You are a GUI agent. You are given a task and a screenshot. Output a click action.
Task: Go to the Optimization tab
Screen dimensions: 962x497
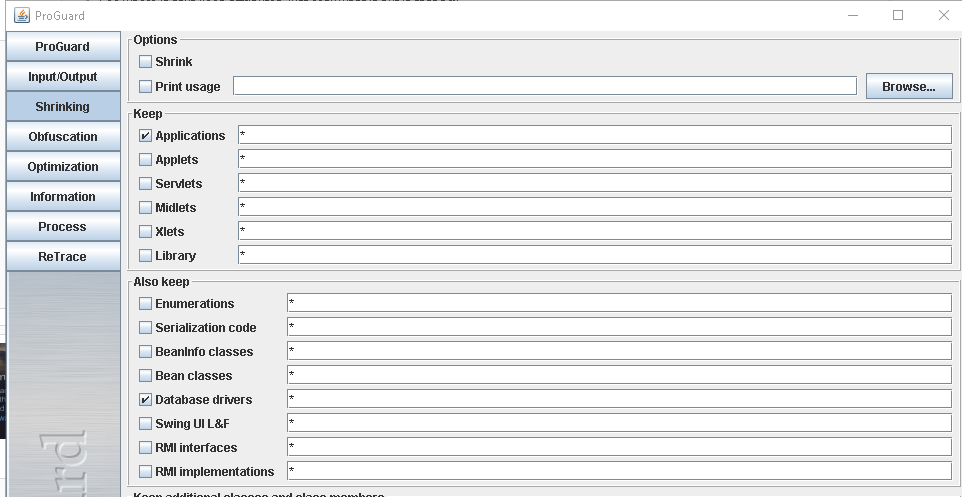[x=63, y=167]
